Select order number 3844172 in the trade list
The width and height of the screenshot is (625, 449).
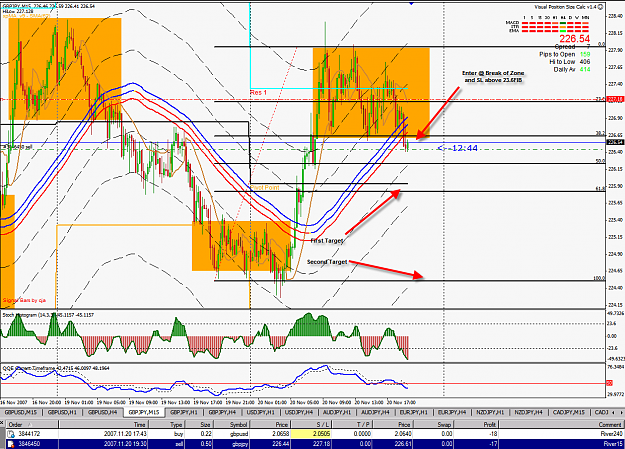(29, 434)
